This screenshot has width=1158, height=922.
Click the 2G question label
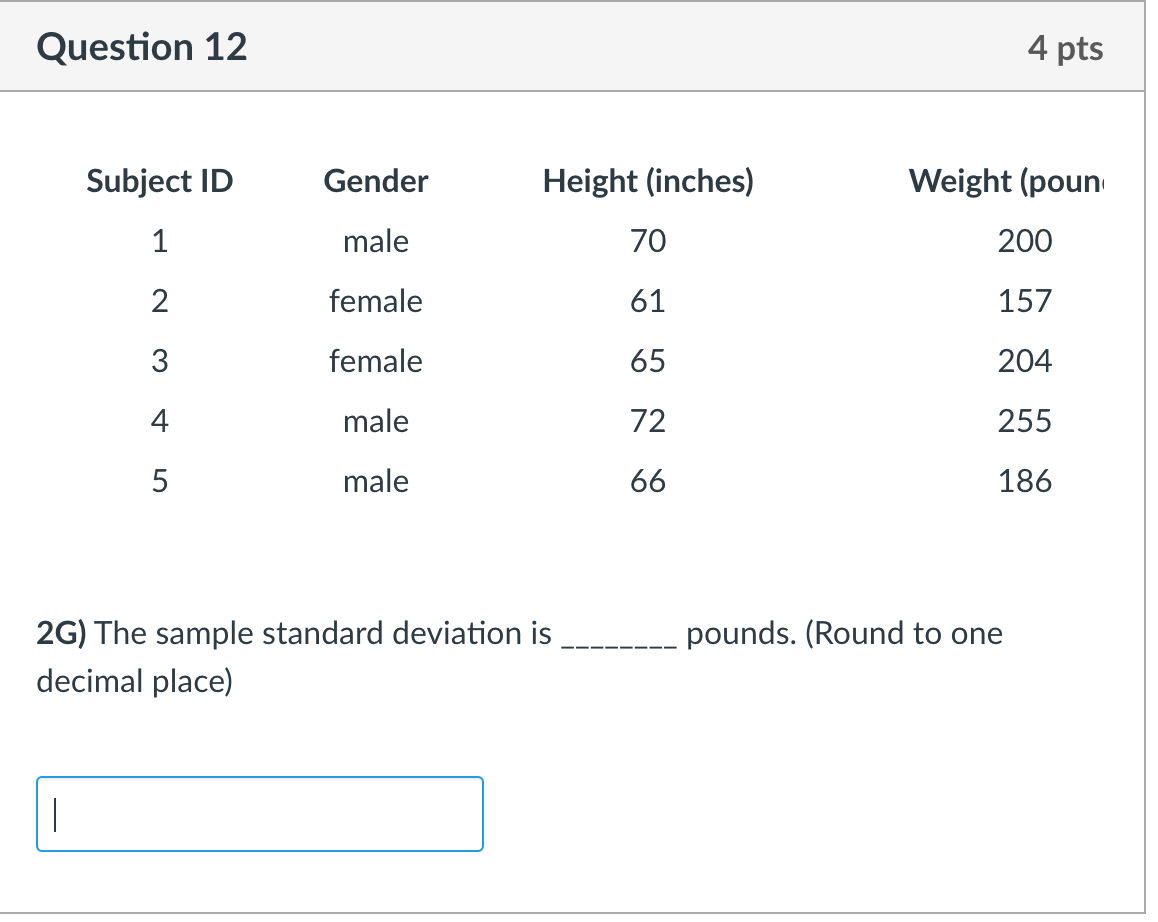point(62,633)
